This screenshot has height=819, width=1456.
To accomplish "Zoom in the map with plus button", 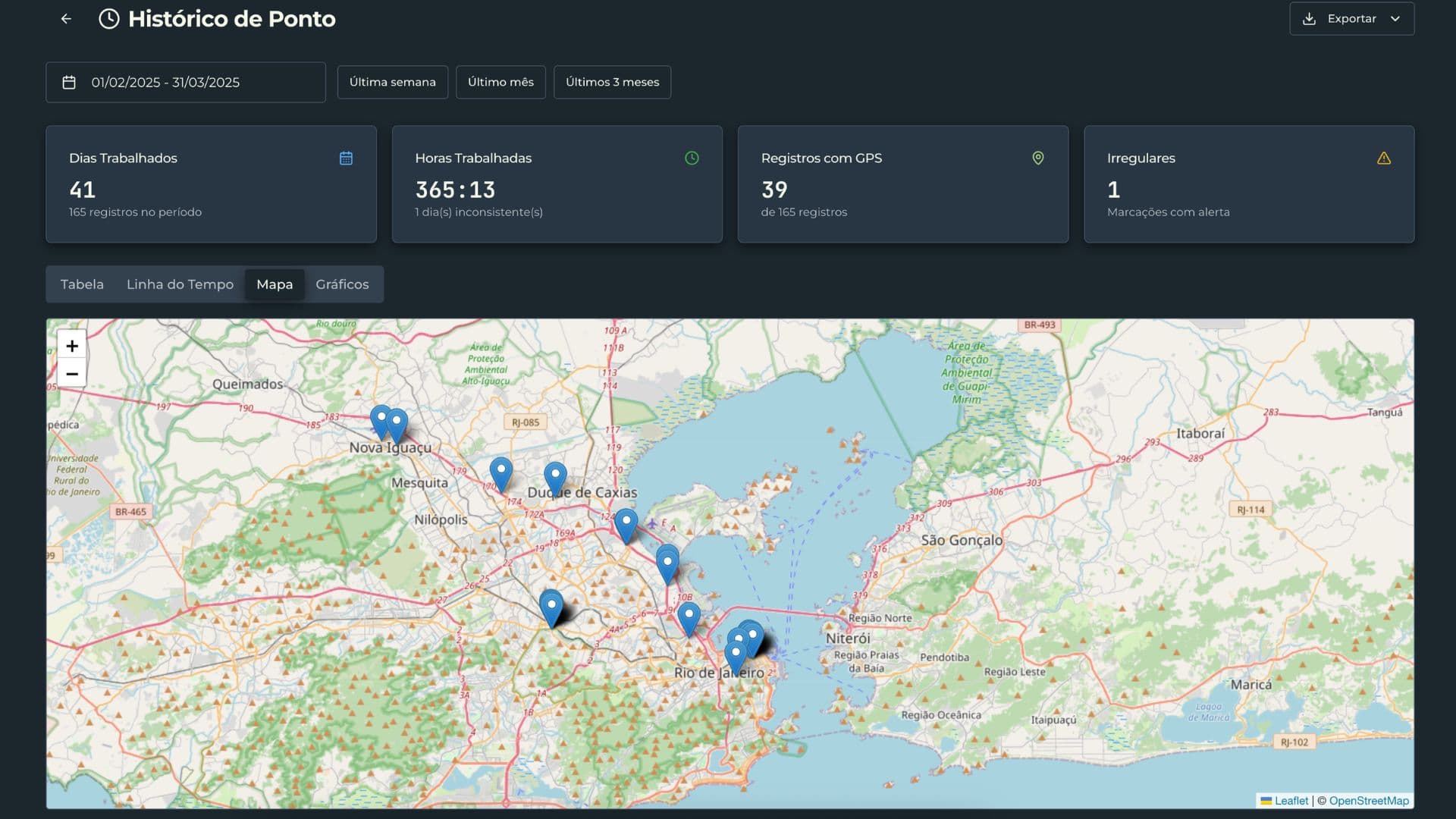I will coord(72,346).
